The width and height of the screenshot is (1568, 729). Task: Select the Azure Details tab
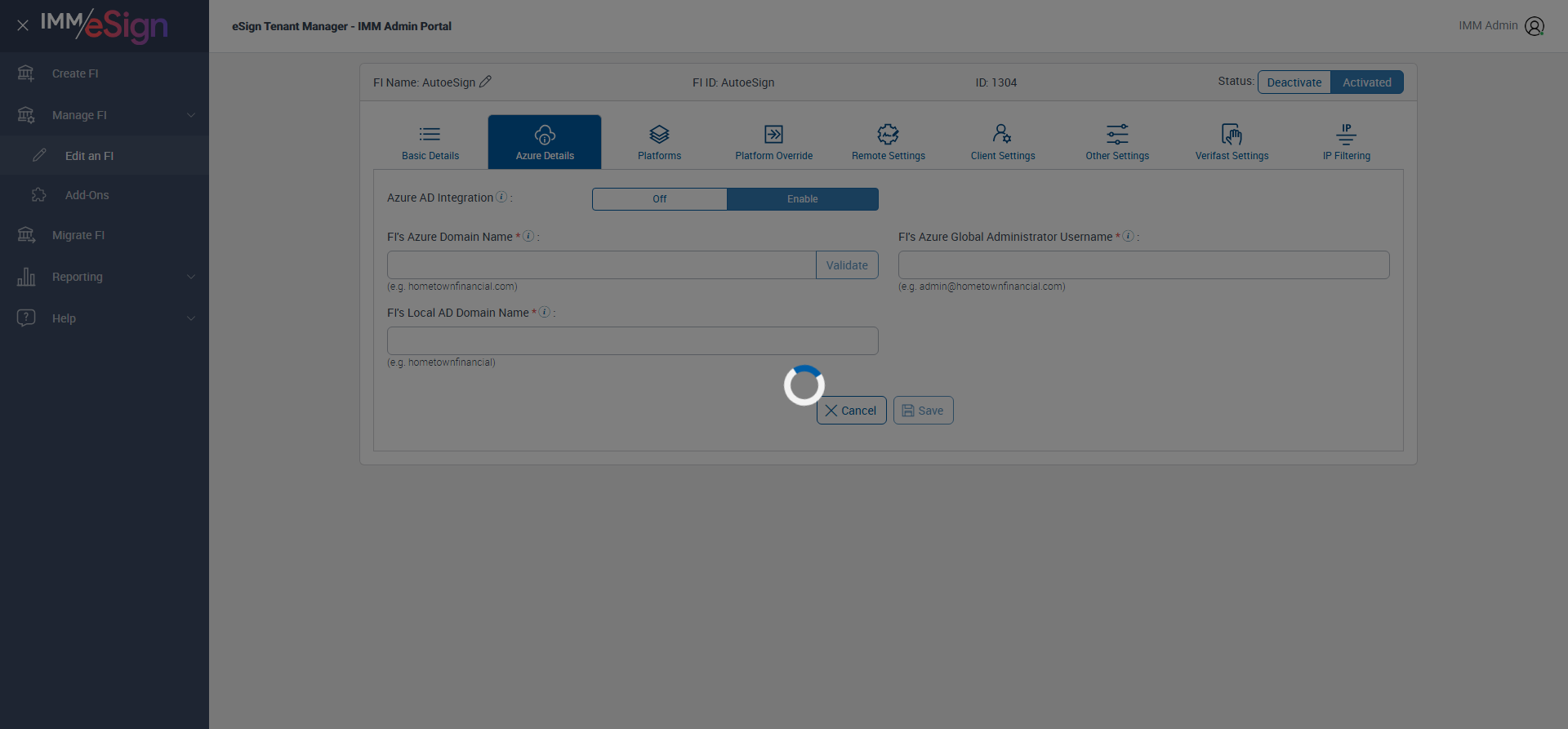(x=545, y=142)
